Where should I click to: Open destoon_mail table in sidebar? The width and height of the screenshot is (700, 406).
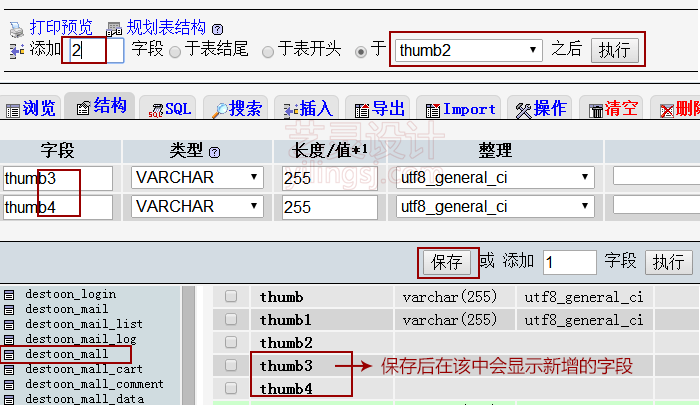pos(67,309)
